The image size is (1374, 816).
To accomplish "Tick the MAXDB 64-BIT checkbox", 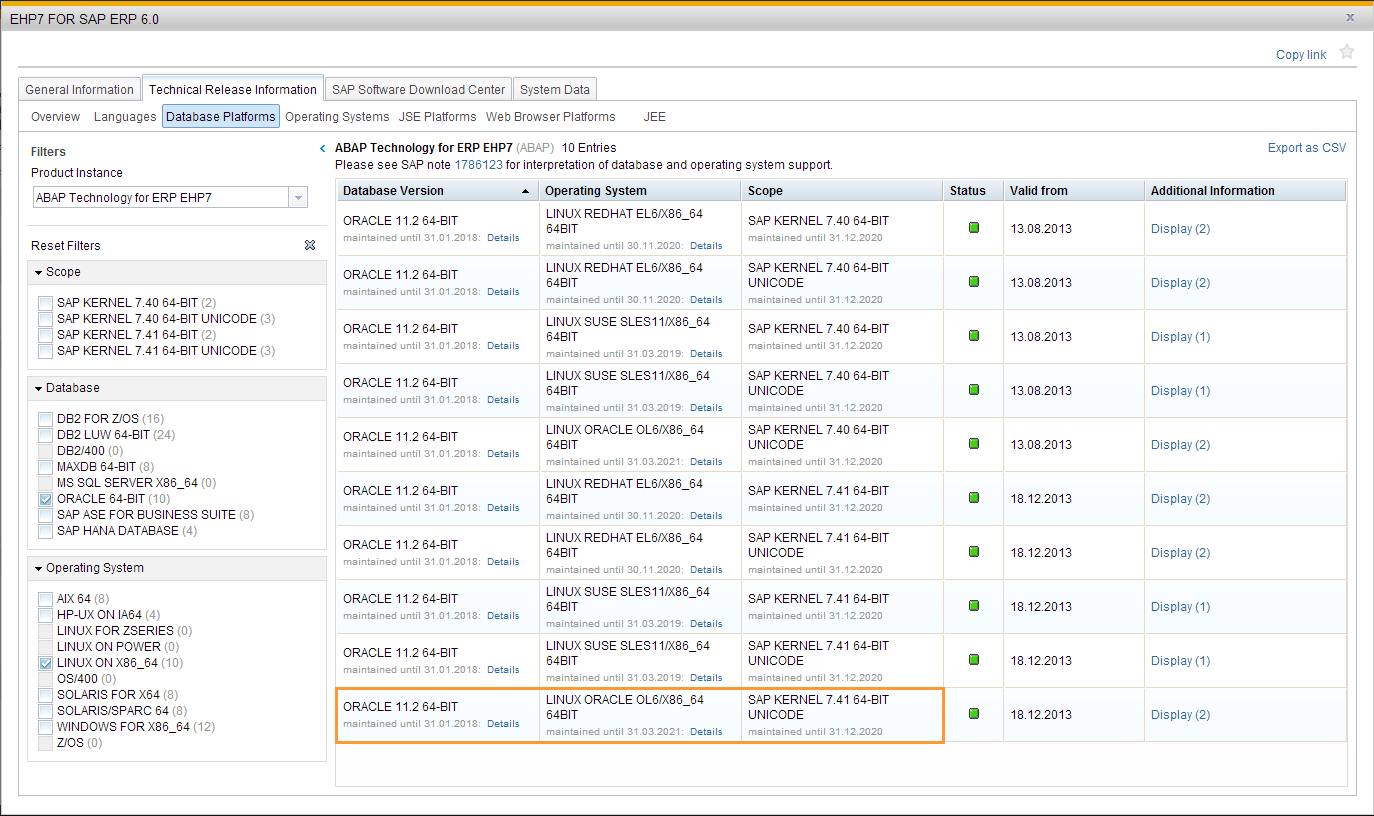I will click(x=45, y=467).
